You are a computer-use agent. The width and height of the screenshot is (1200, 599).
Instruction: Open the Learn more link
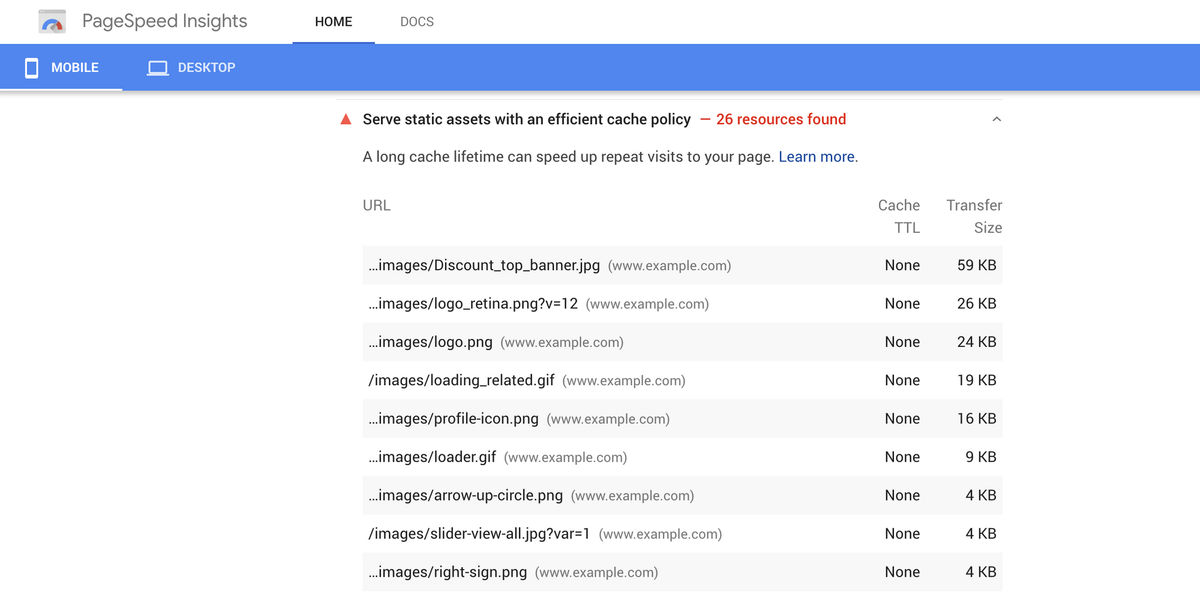pos(815,156)
